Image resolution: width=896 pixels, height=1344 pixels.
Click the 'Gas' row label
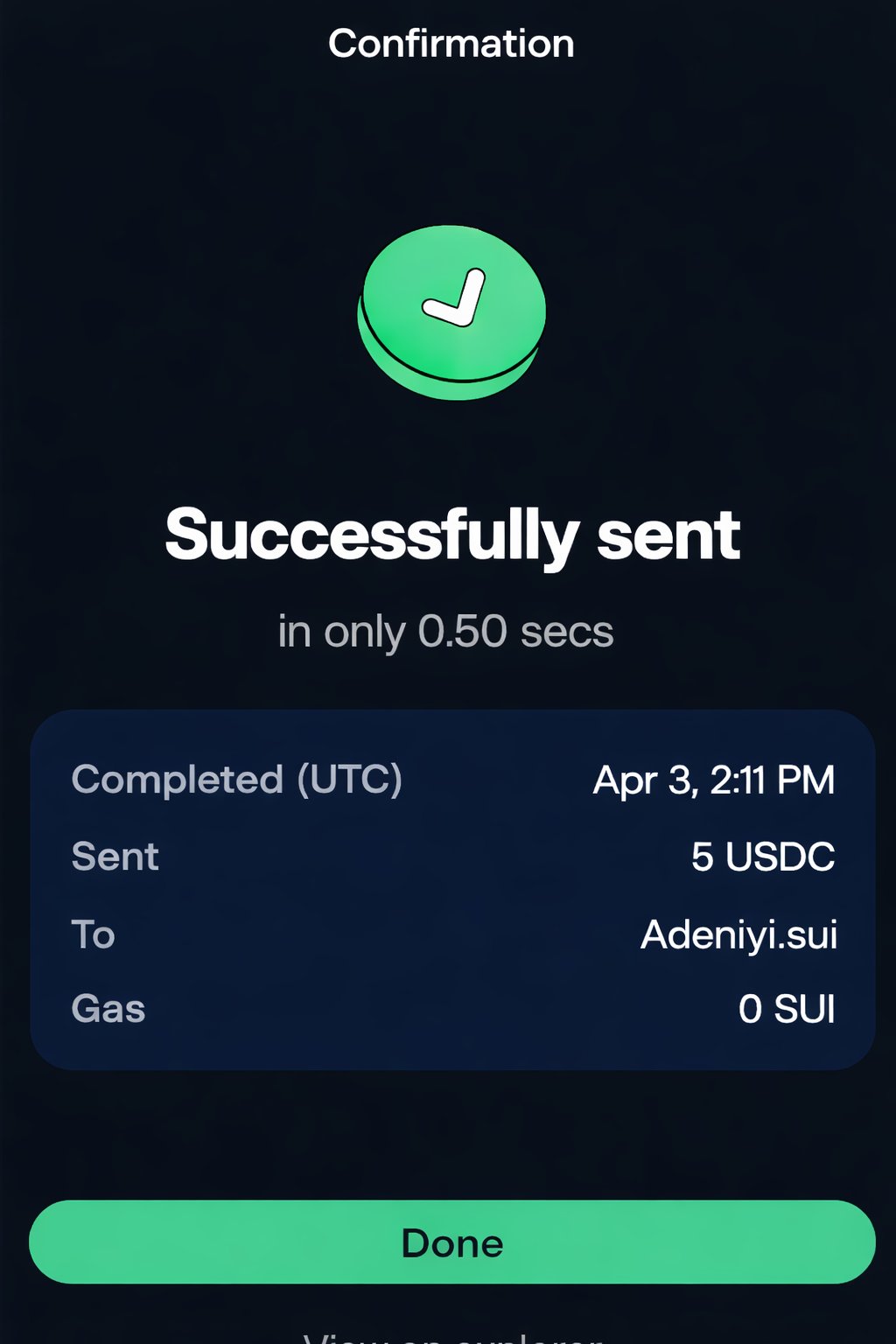coord(108,1009)
